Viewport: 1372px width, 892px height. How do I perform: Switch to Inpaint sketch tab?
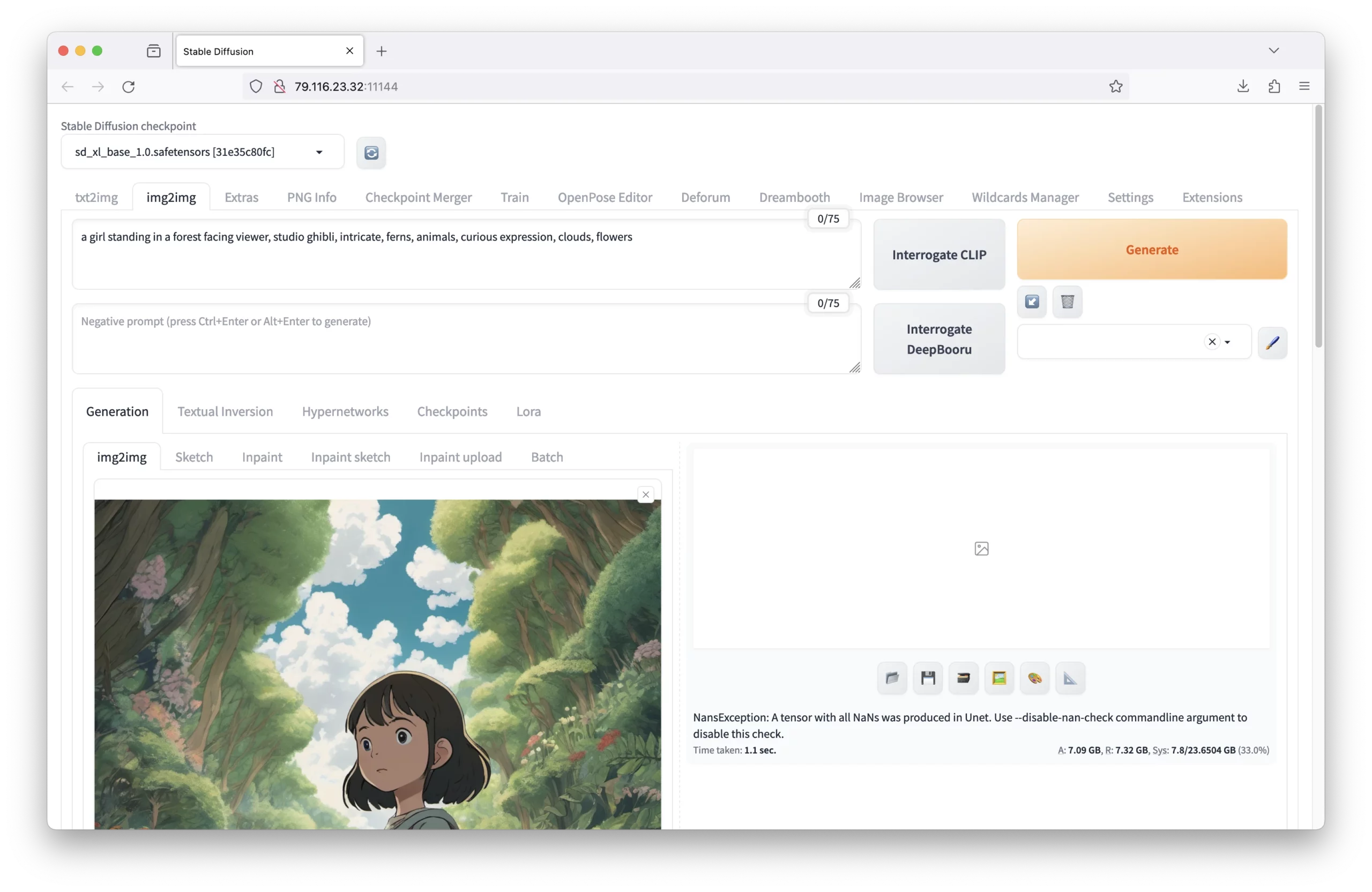tap(351, 457)
